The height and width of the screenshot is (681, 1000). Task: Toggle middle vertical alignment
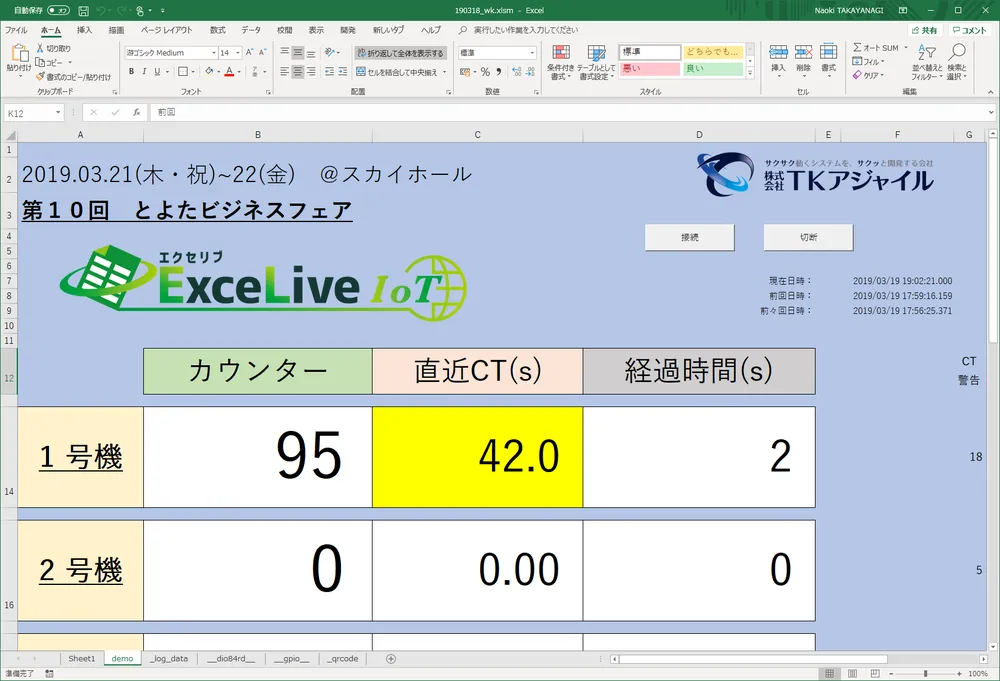[298, 52]
